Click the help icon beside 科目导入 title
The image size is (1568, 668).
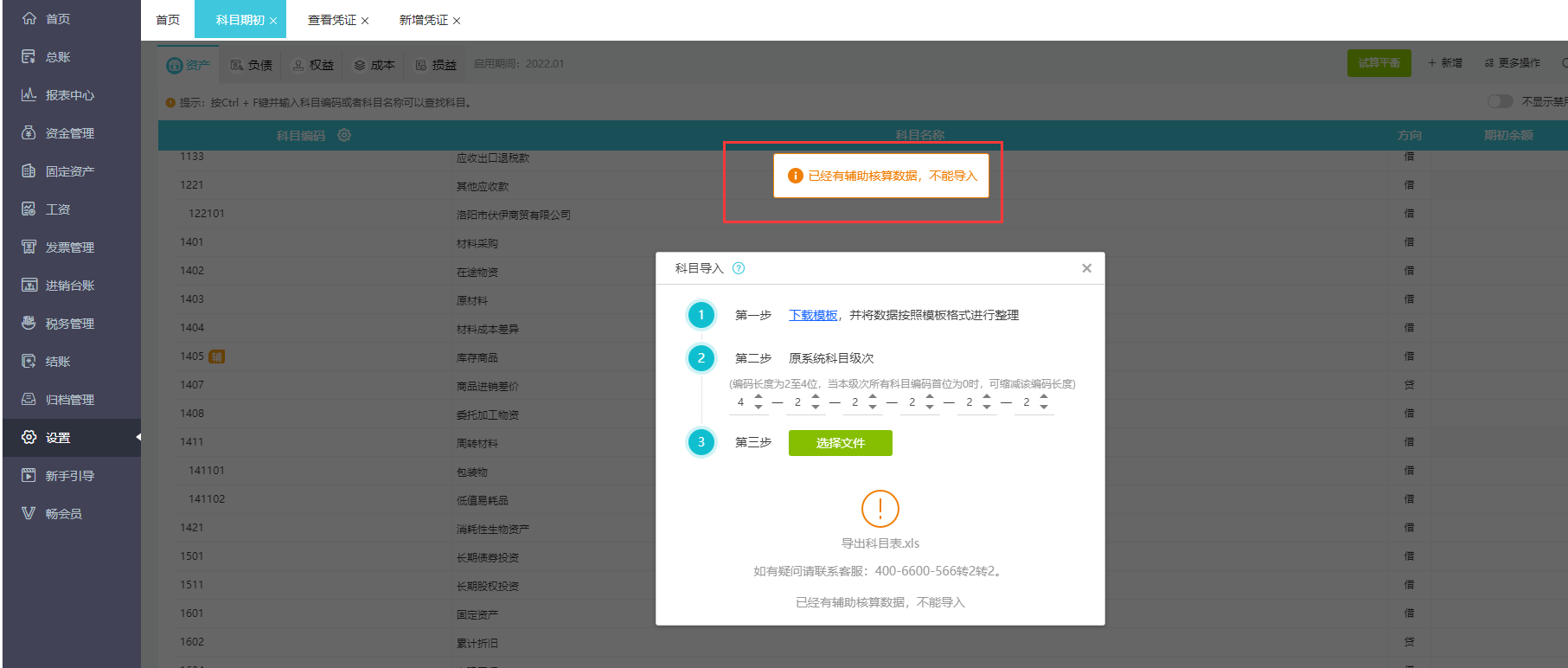tap(739, 268)
